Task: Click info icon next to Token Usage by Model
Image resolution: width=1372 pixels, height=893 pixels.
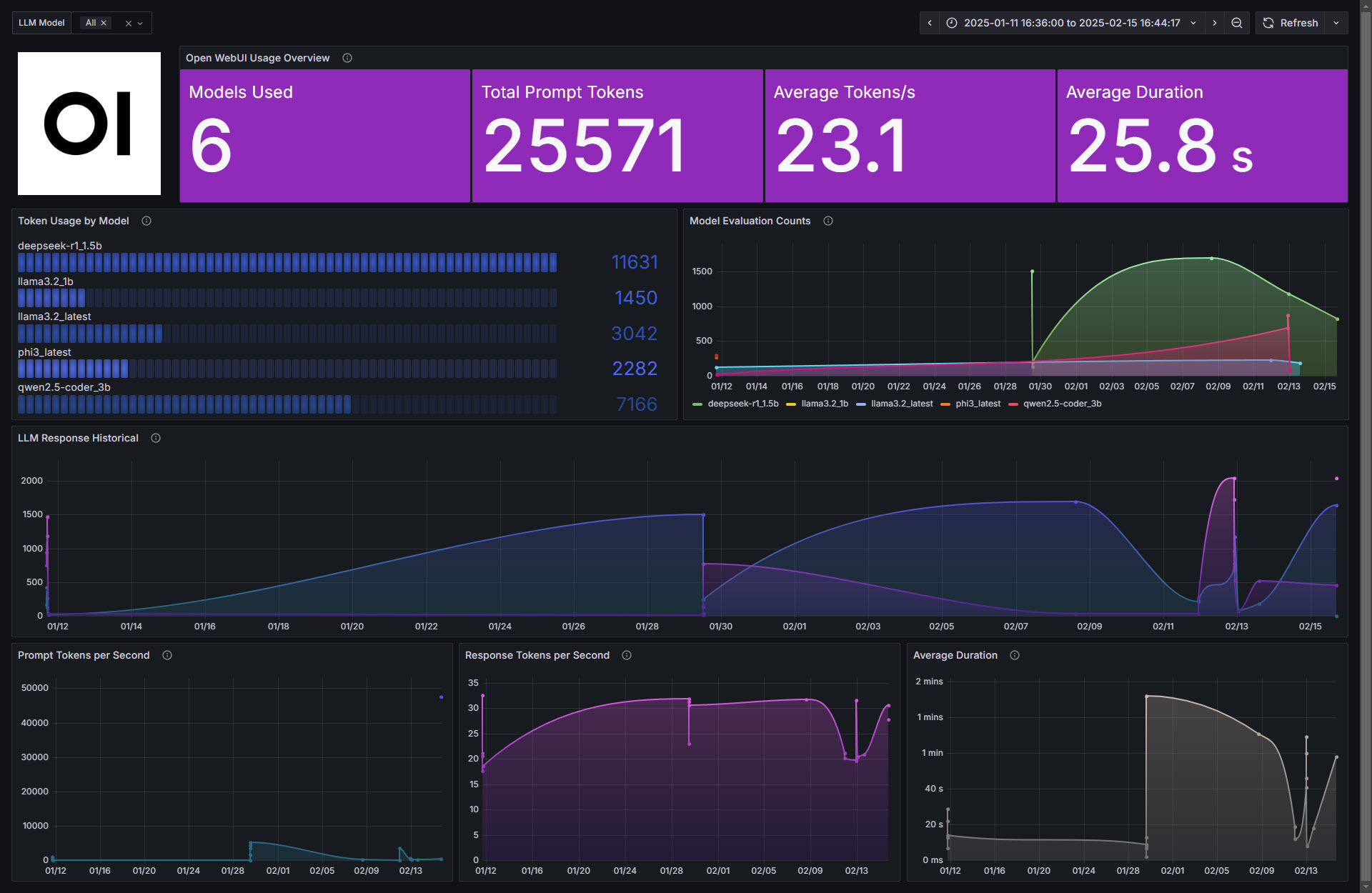Action: (x=146, y=221)
